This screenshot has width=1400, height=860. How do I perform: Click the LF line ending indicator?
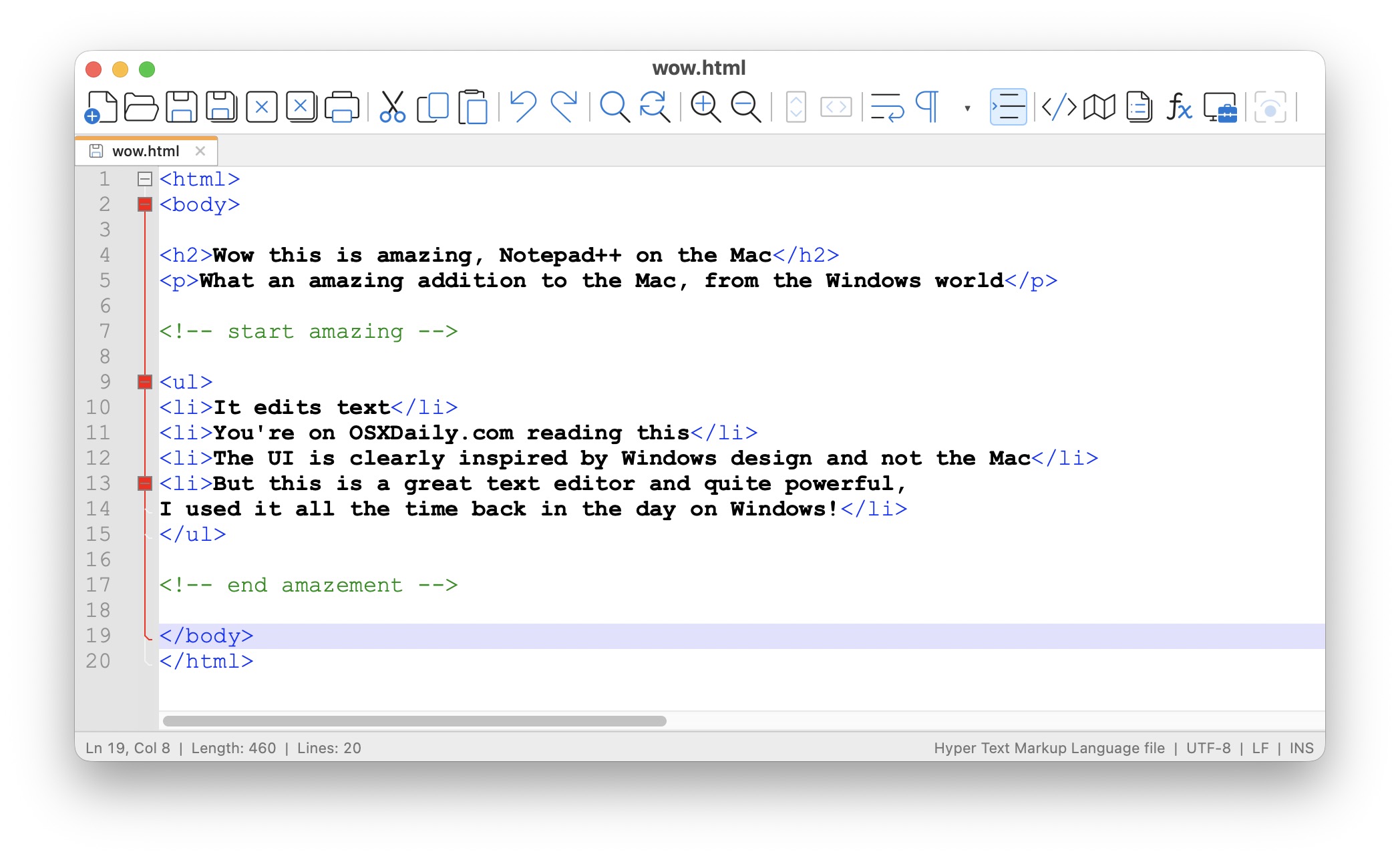click(x=1260, y=748)
